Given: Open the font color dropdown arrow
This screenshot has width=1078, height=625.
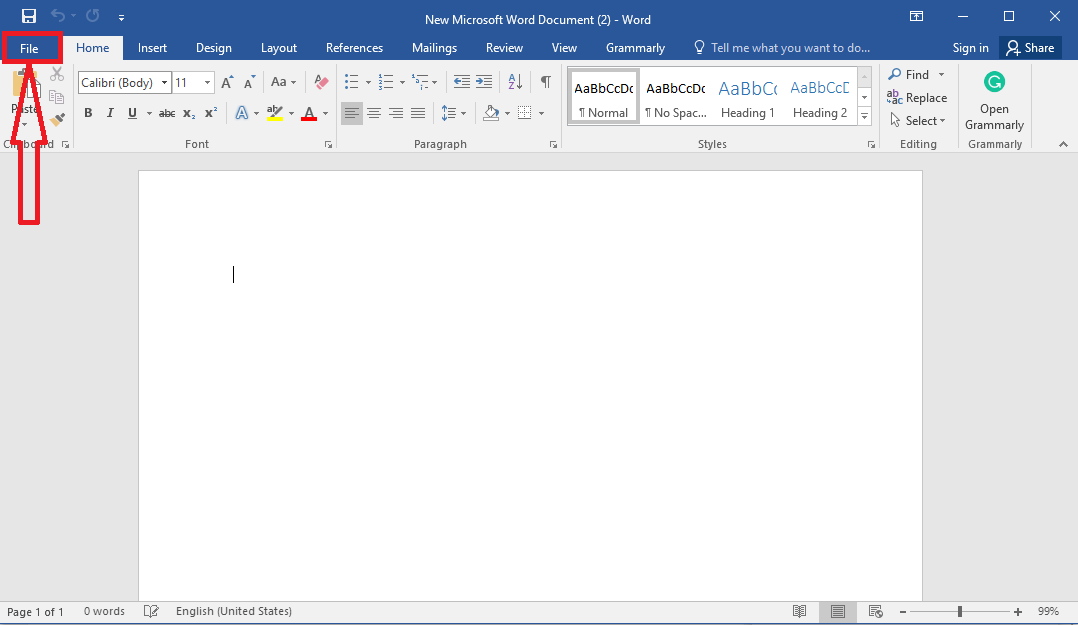Looking at the screenshot, I should [x=325, y=113].
